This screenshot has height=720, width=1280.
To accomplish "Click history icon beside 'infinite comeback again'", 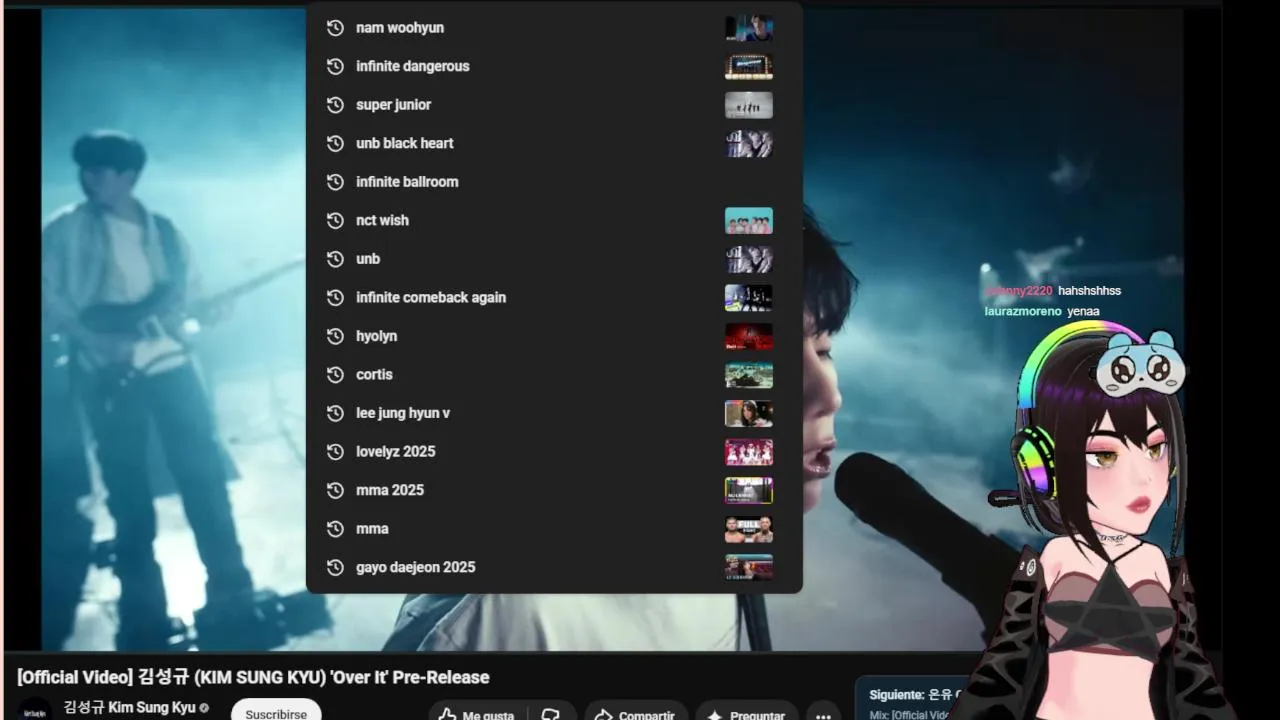I will pyautogui.click(x=335, y=297).
